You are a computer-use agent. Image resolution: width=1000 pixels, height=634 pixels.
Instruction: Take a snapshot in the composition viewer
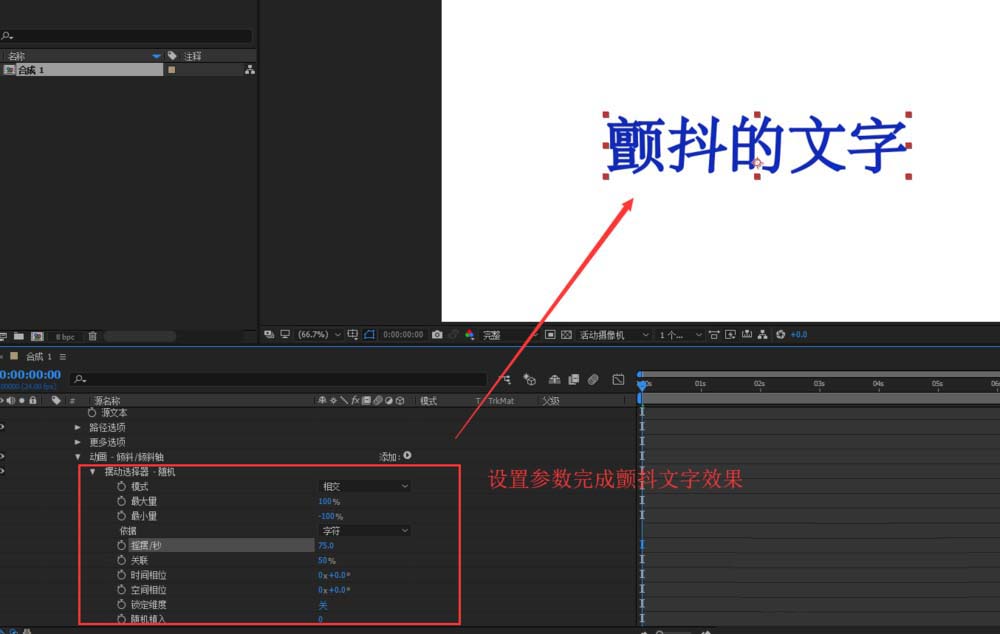(x=438, y=334)
